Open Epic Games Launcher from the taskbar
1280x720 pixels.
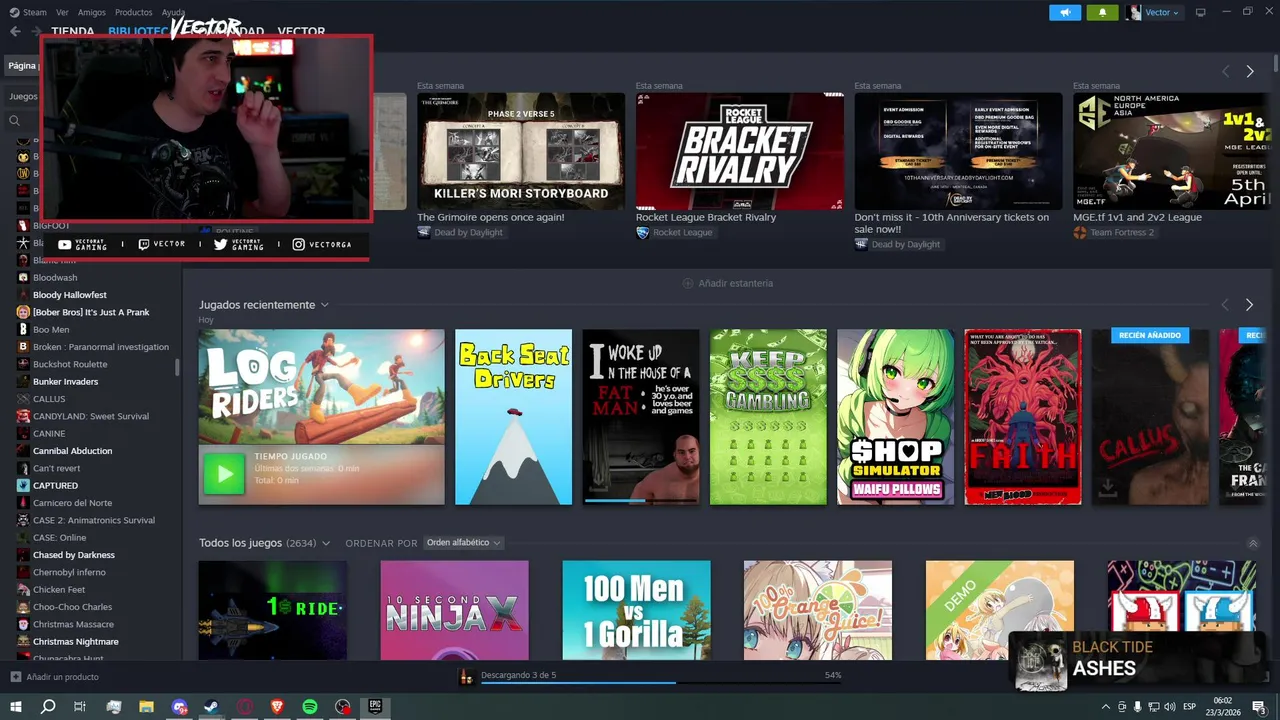click(x=375, y=707)
